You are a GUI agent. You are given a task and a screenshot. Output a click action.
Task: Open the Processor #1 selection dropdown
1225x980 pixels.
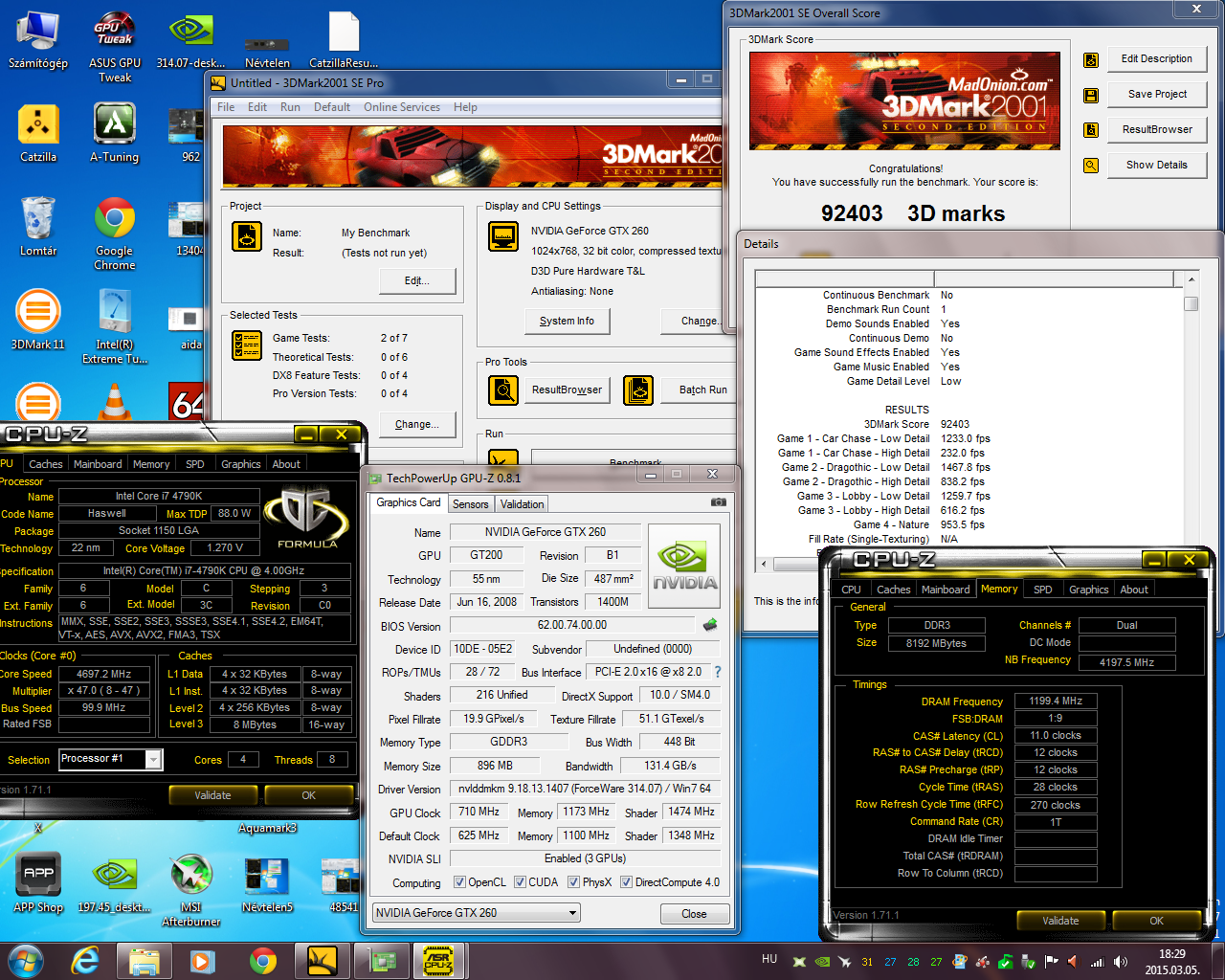(110, 759)
